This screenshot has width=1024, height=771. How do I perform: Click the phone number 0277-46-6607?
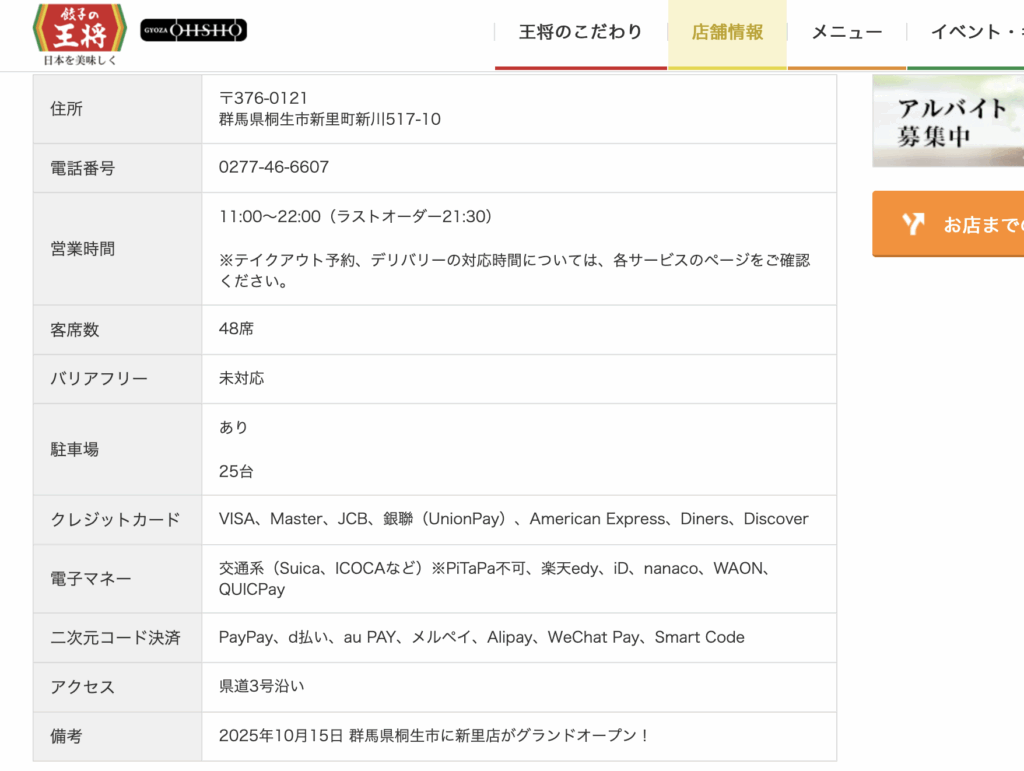coord(274,167)
